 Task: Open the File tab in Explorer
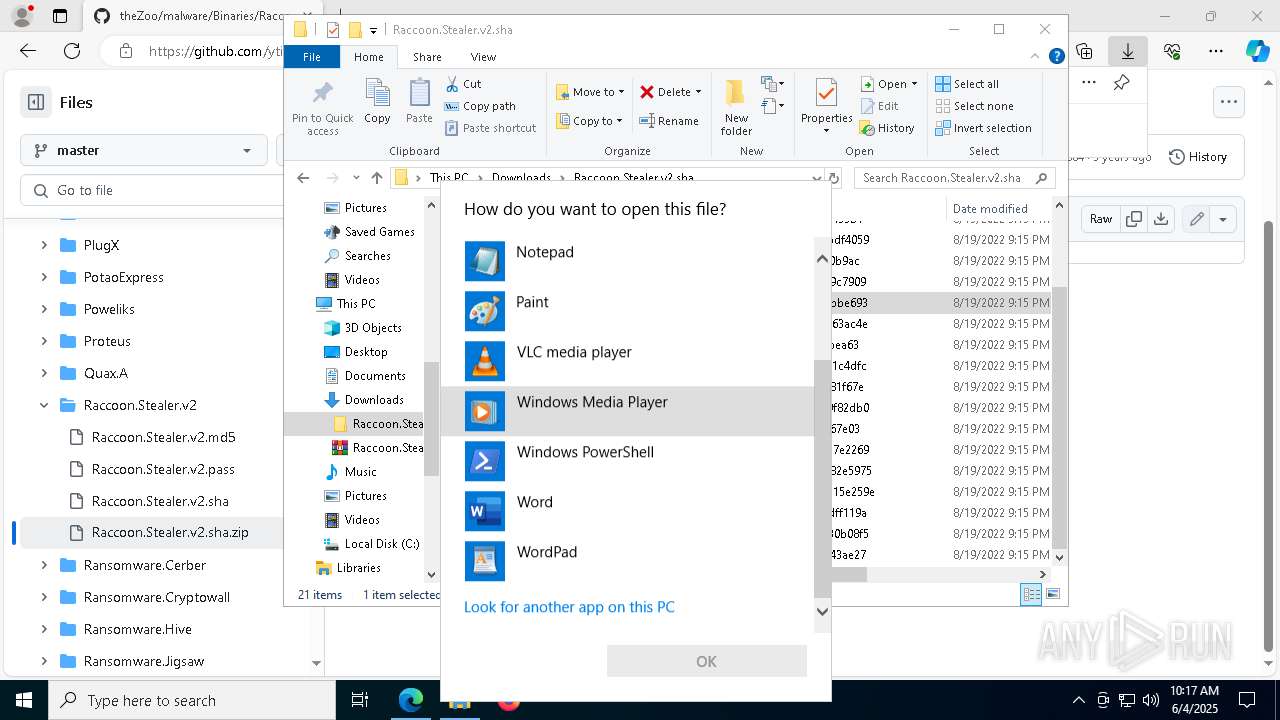click(x=312, y=57)
